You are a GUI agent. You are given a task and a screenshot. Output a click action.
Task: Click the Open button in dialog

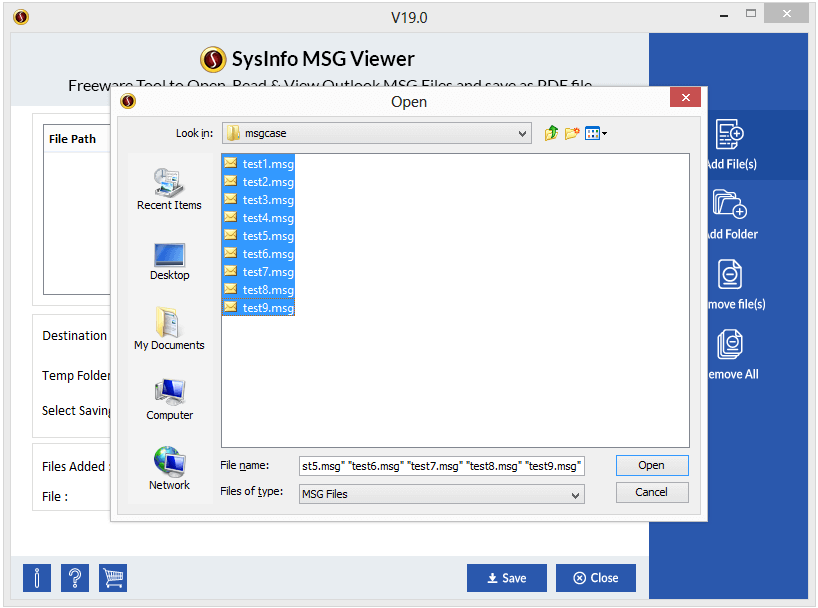click(652, 465)
